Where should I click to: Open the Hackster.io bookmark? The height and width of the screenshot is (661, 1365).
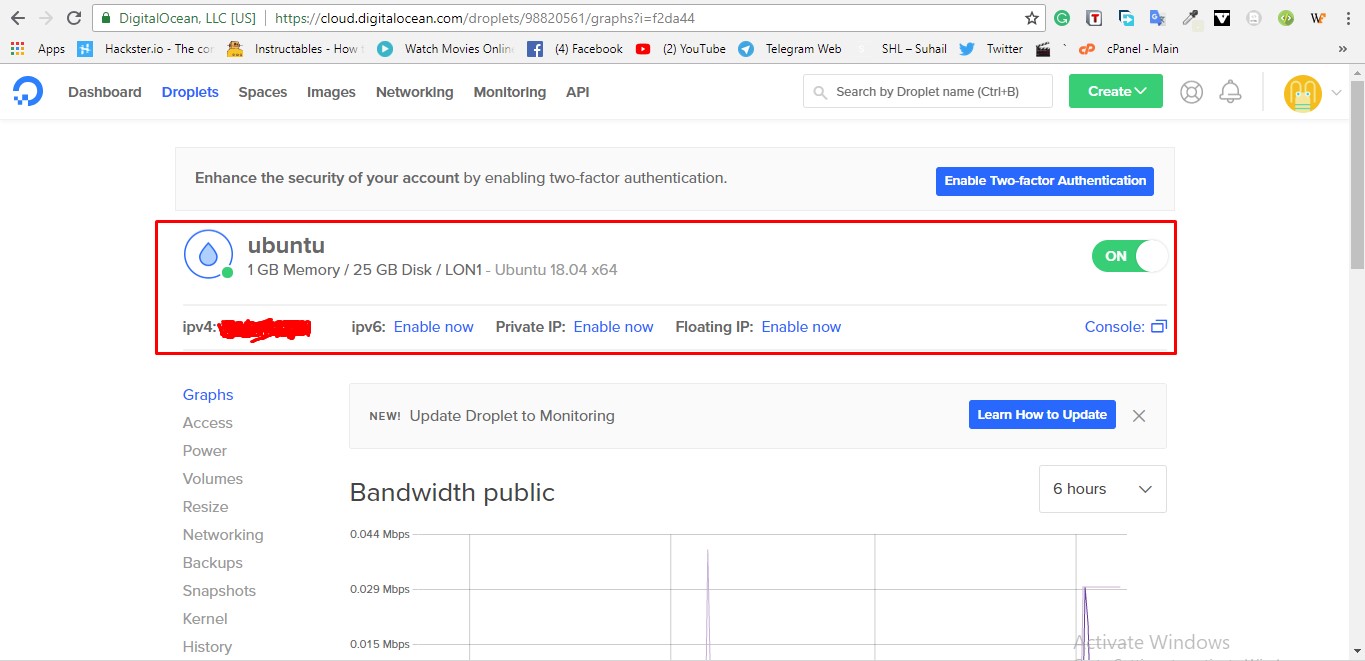[145, 49]
